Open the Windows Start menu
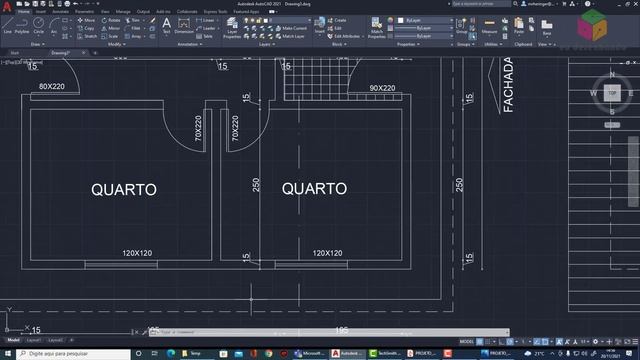640x360 pixels. point(8,353)
